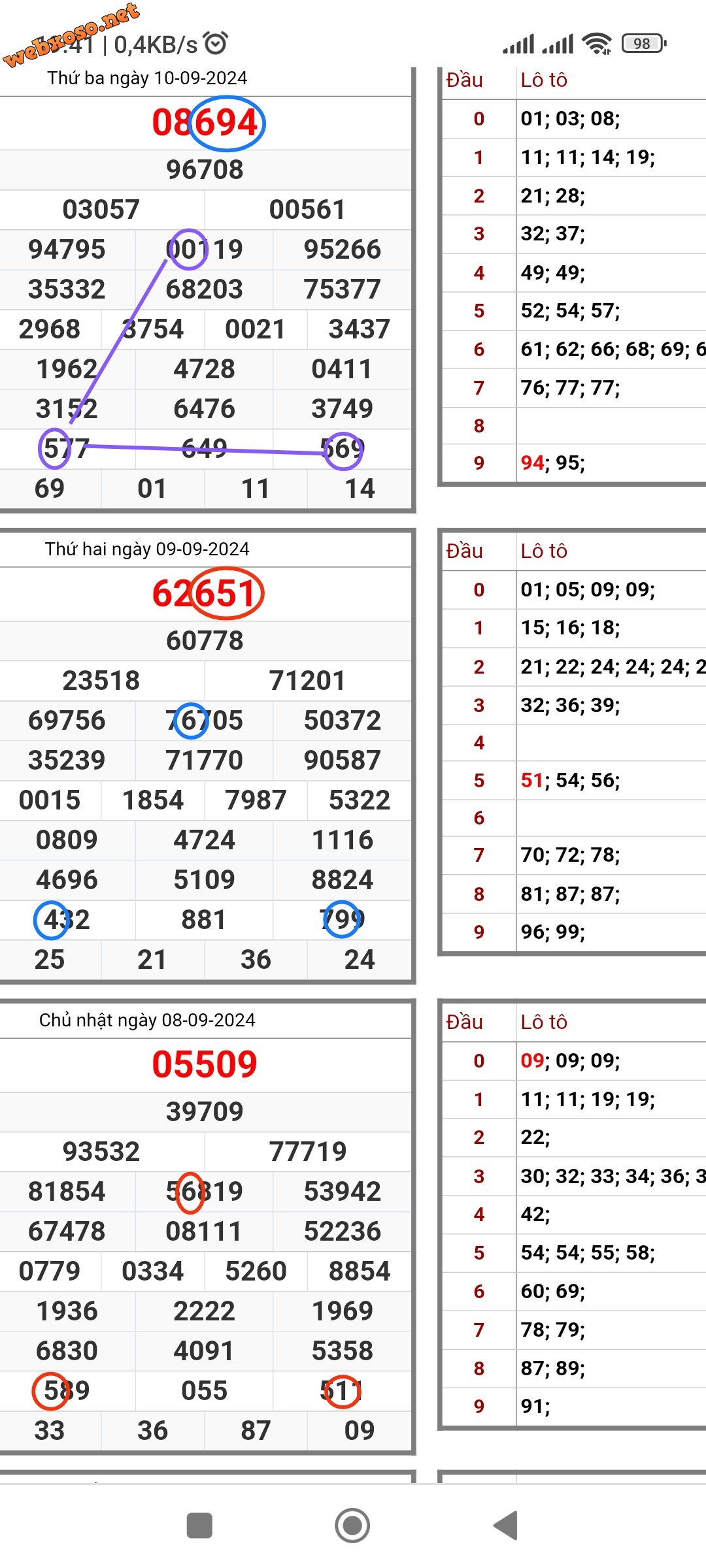Tap loto row '51; 54; 56;'
Viewport: 706px width, 1568px height.
[570, 781]
